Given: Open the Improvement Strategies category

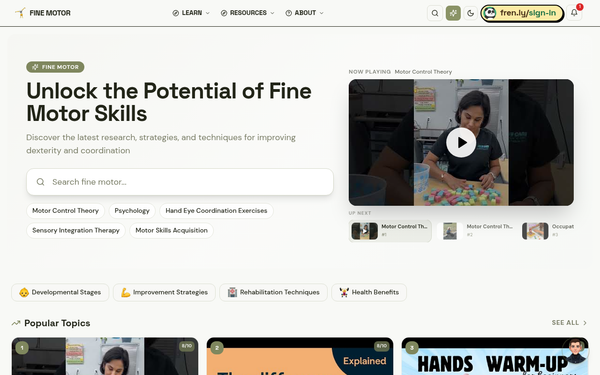Looking at the screenshot, I should (164, 292).
